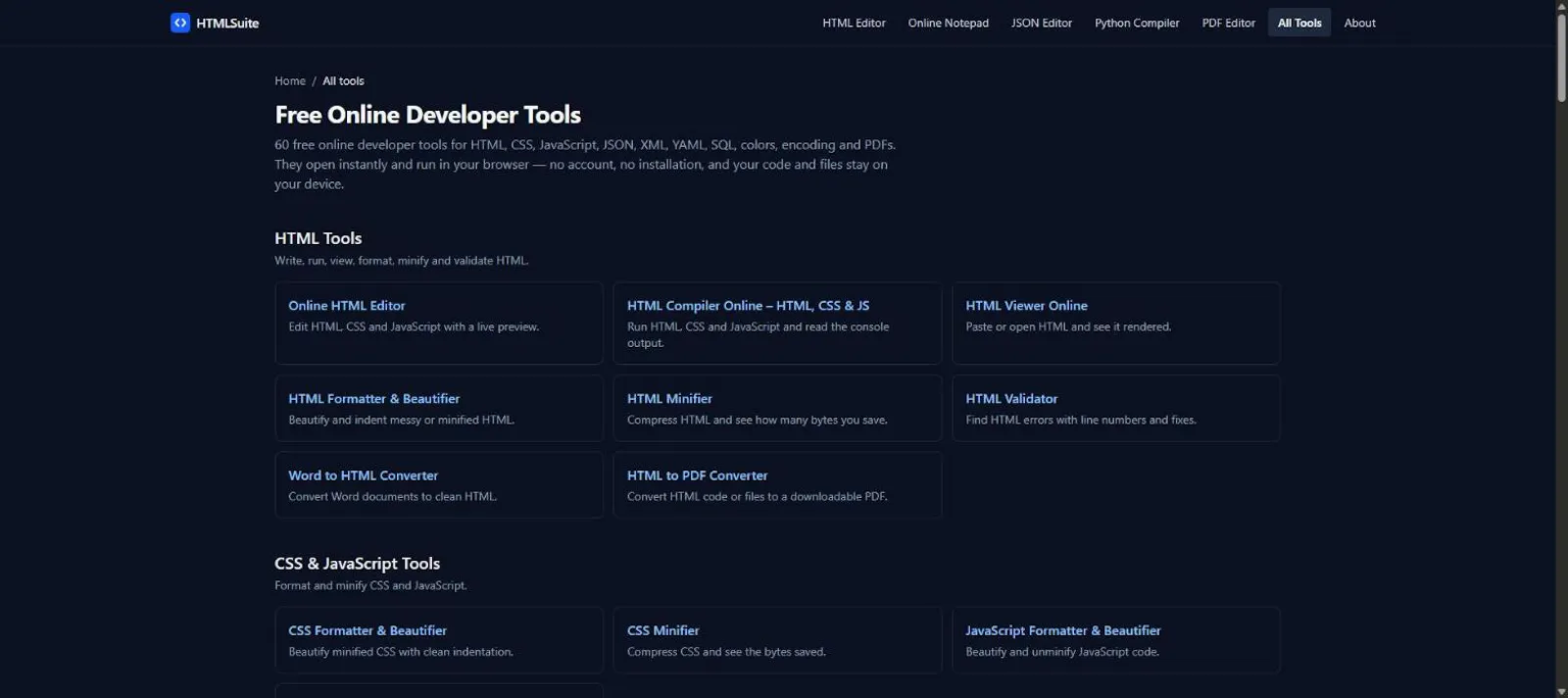Open HTML Editor in the top navigation
1568x698 pixels.
[x=854, y=23]
